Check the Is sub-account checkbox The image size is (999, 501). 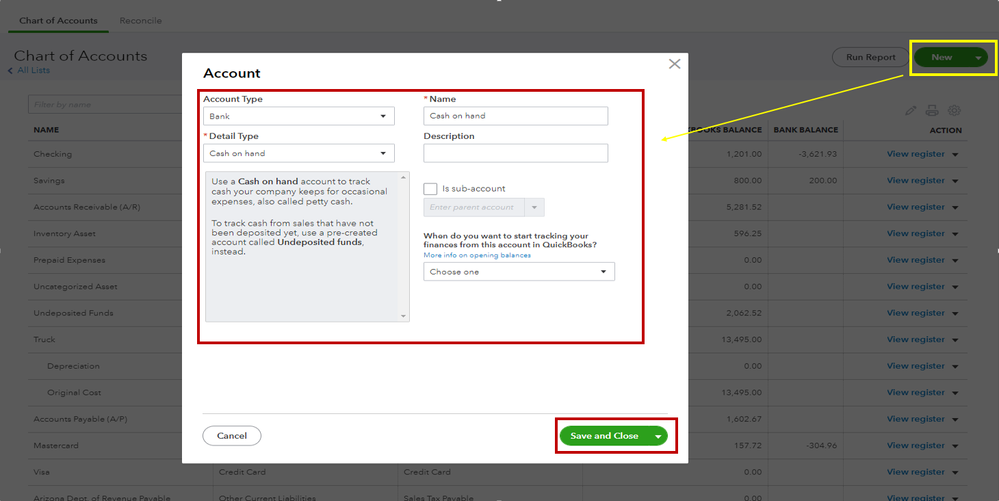[x=430, y=189]
